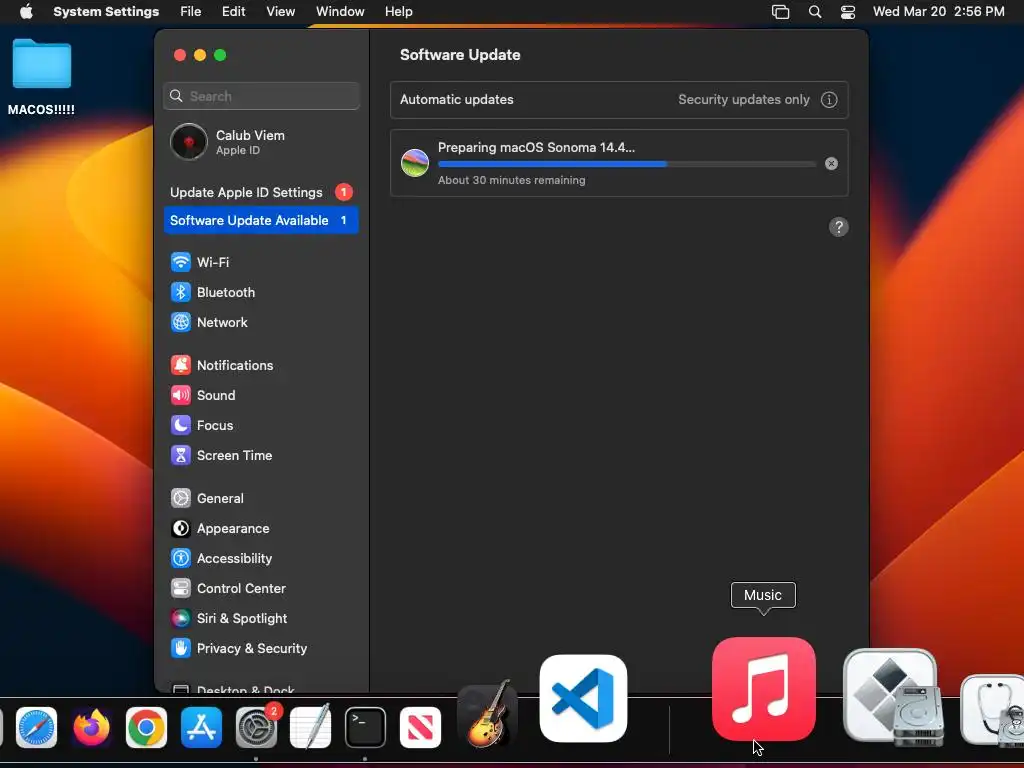Open the File menu
Screen dimensions: 1024x768
tap(191, 12)
